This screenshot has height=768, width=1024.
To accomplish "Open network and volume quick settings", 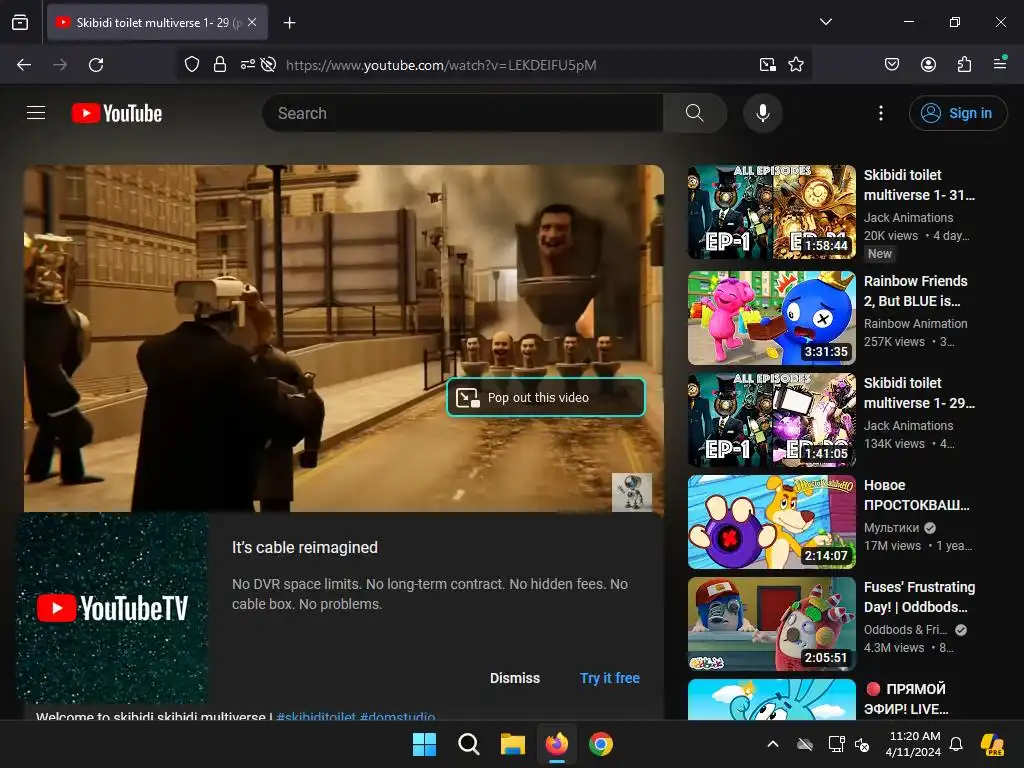I will (x=849, y=744).
